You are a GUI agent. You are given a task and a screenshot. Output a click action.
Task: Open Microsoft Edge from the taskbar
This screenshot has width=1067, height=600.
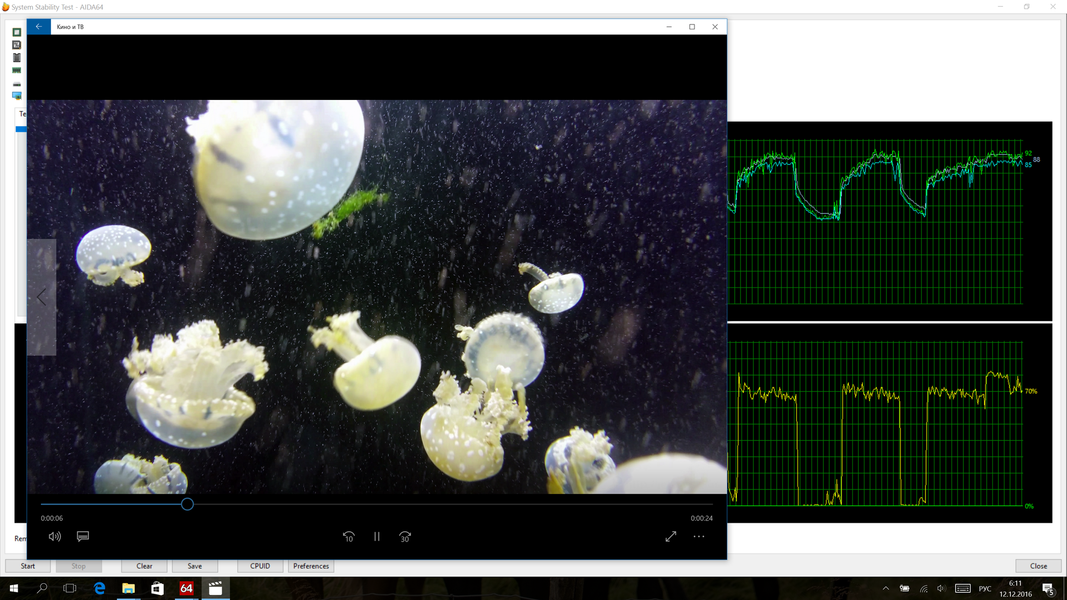(x=99, y=589)
